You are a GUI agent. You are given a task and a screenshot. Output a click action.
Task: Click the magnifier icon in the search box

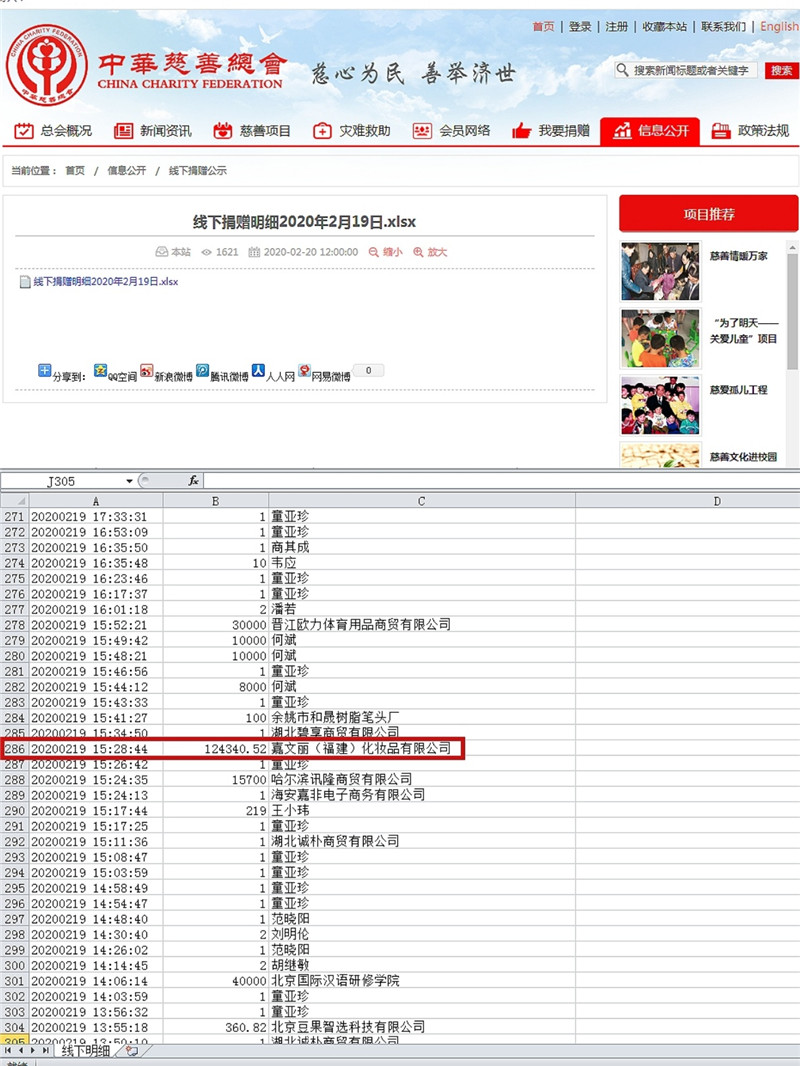pyautogui.click(x=622, y=69)
